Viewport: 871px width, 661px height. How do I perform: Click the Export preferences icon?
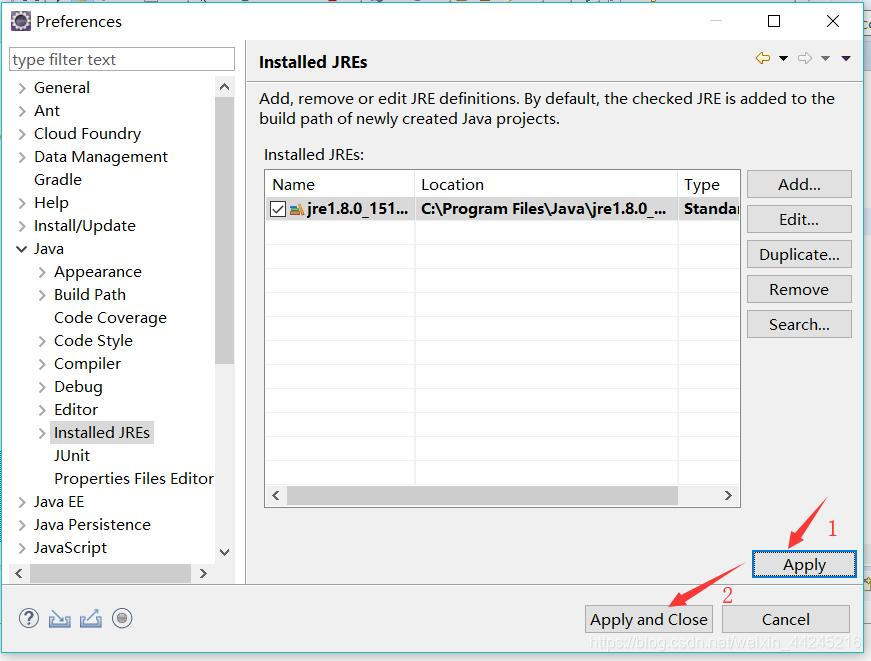(91, 618)
